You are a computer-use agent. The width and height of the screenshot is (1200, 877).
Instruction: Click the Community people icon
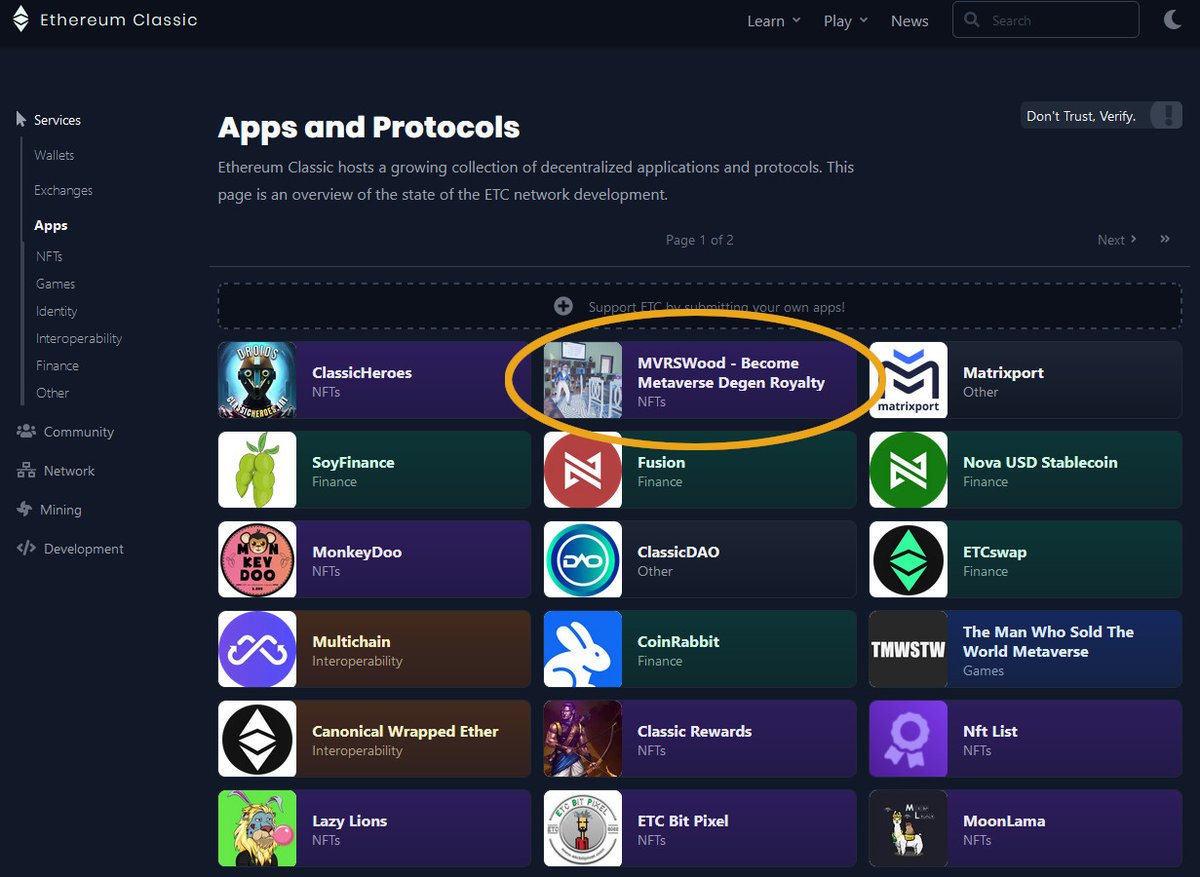25,432
